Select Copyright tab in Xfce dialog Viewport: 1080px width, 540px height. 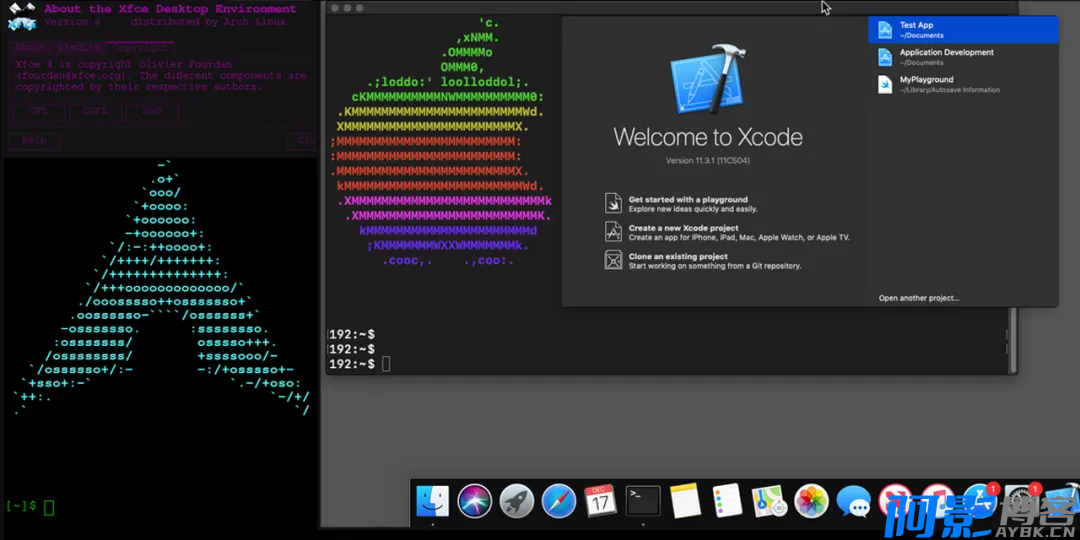tap(140, 48)
